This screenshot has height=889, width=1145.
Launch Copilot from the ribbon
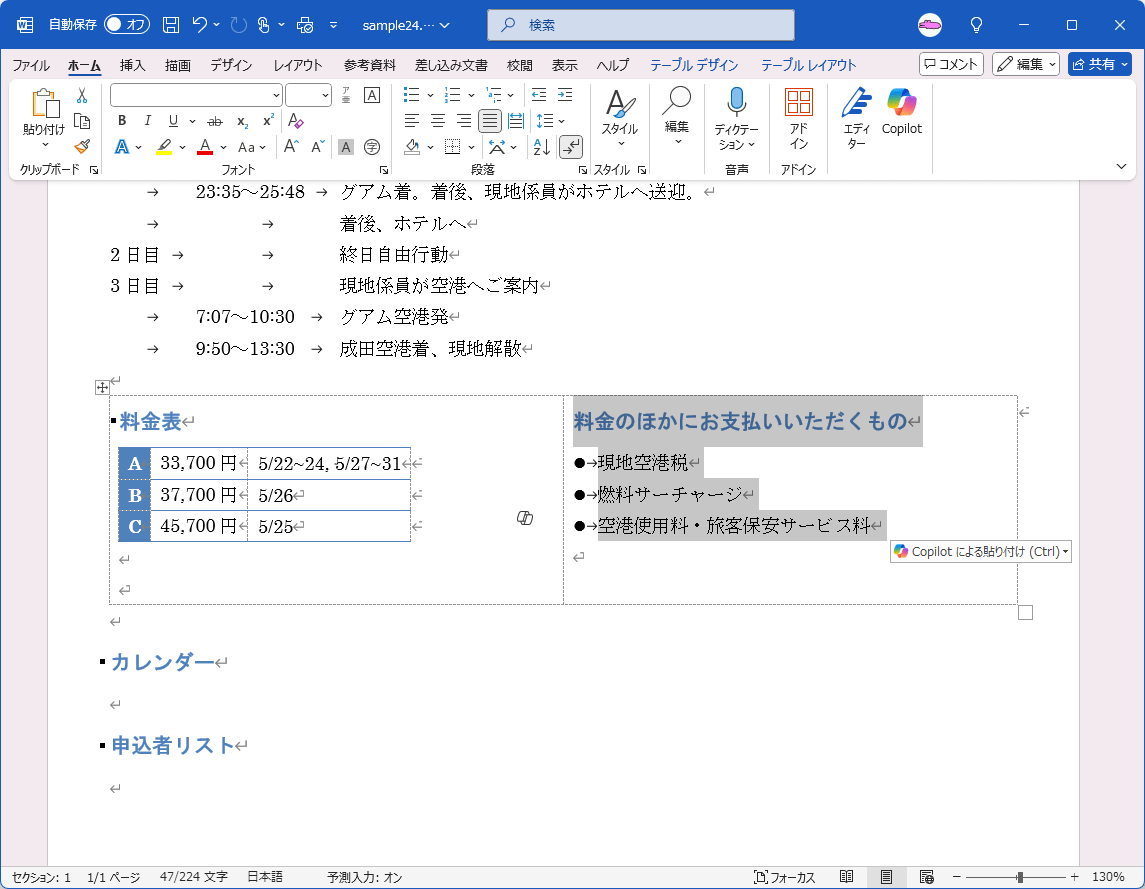pos(901,110)
